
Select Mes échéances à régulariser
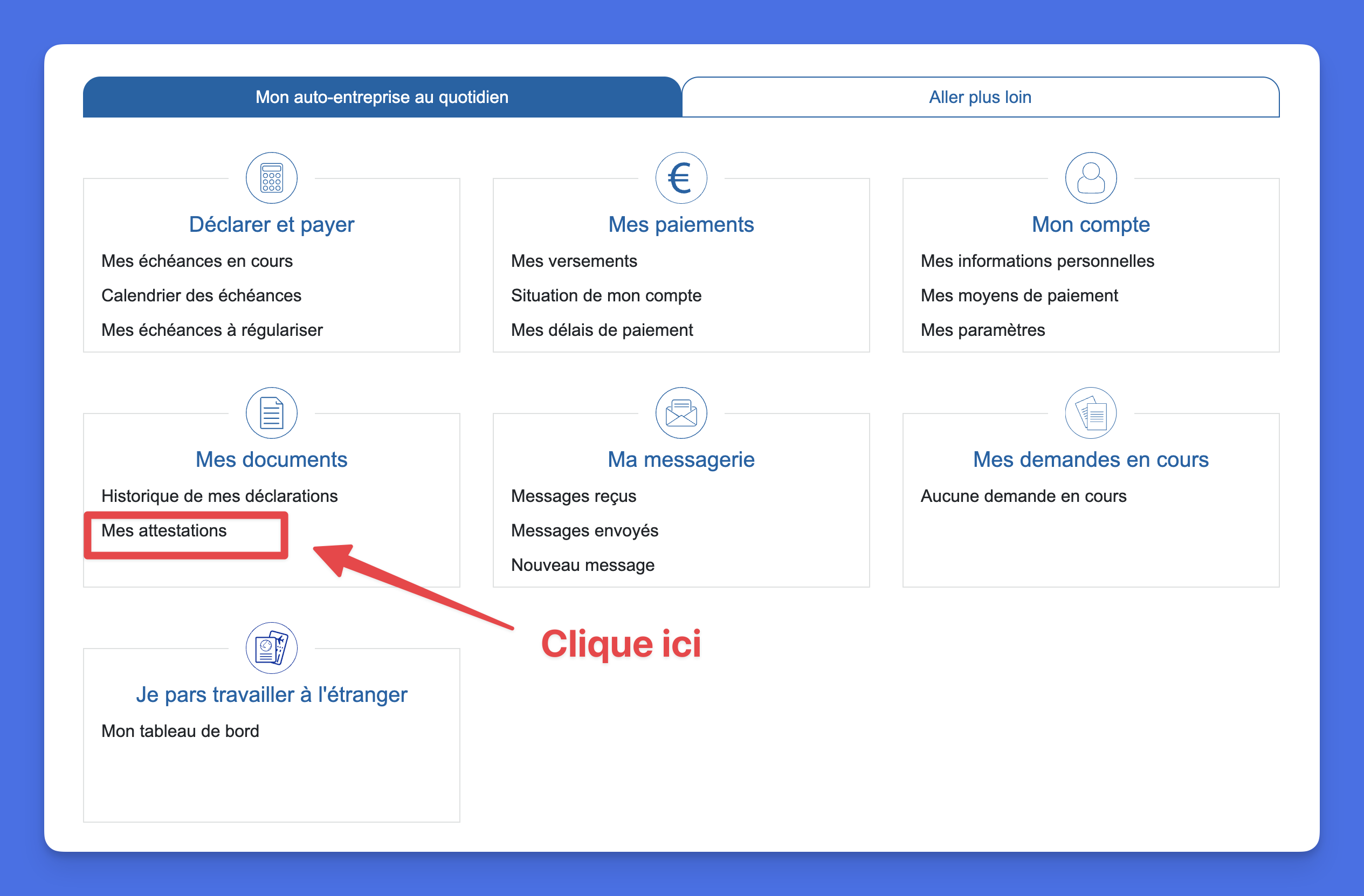click(x=212, y=329)
